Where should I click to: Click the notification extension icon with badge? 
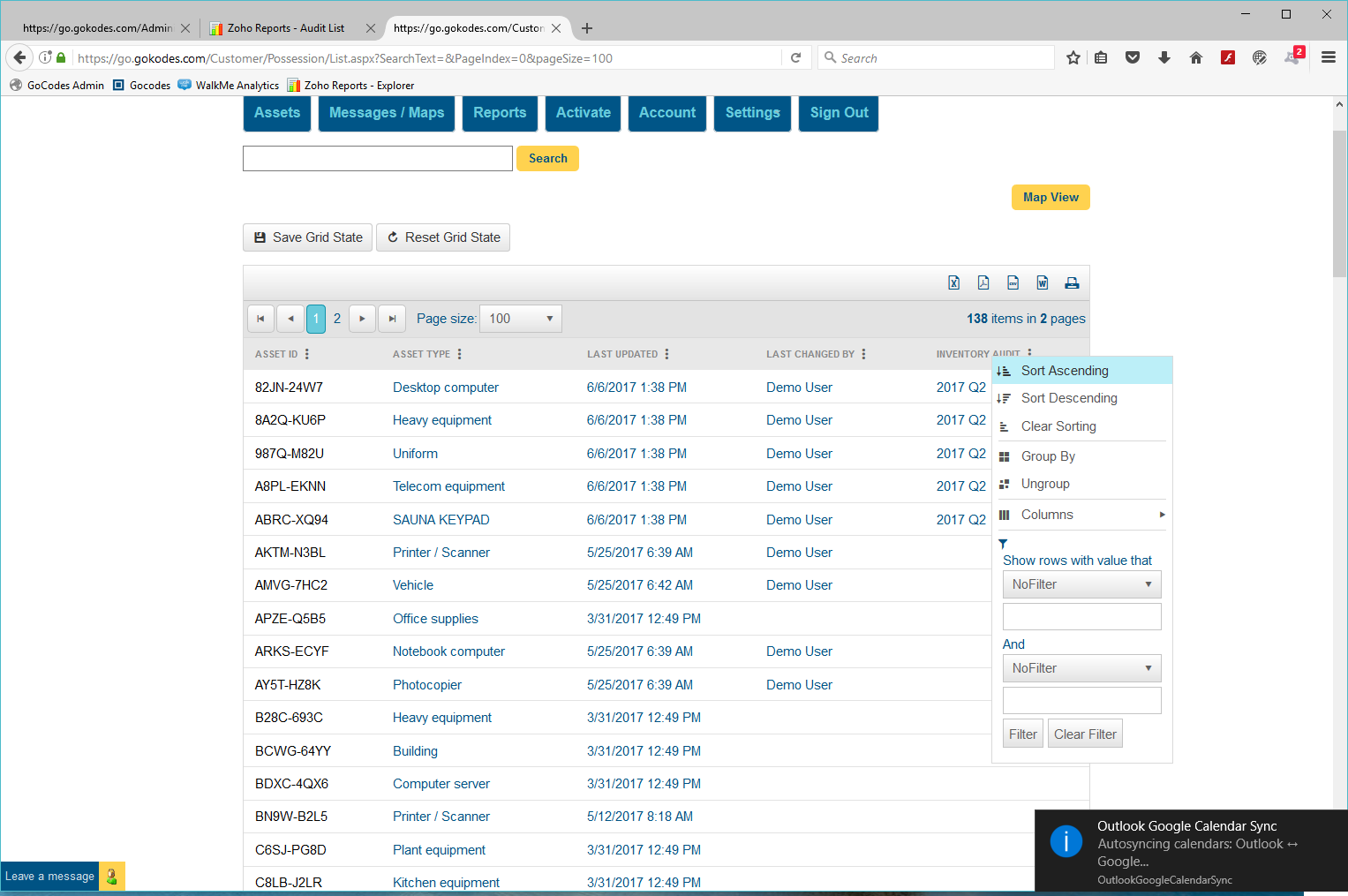tap(1293, 56)
